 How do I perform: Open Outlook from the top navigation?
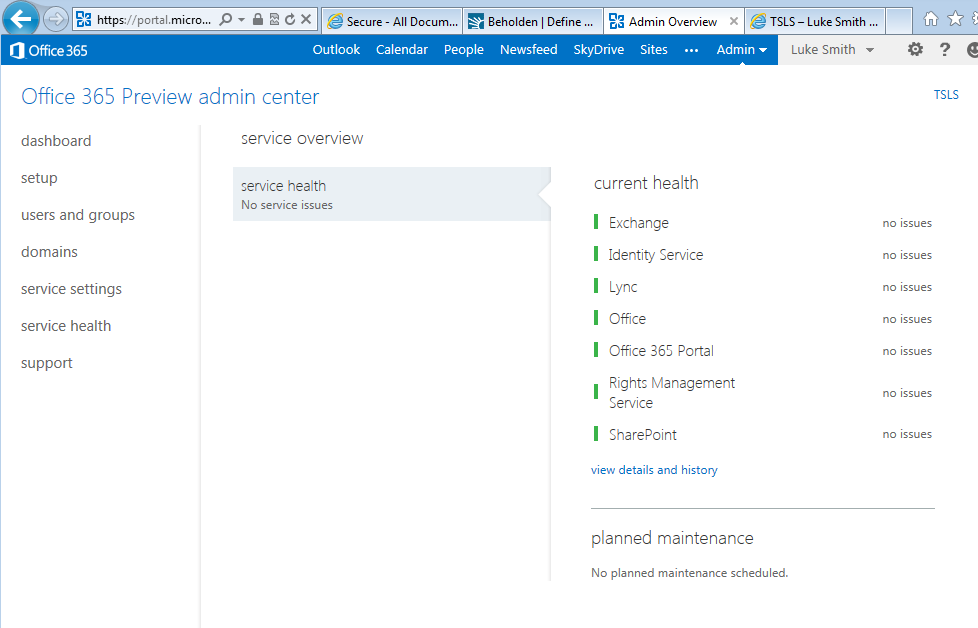click(x=336, y=50)
